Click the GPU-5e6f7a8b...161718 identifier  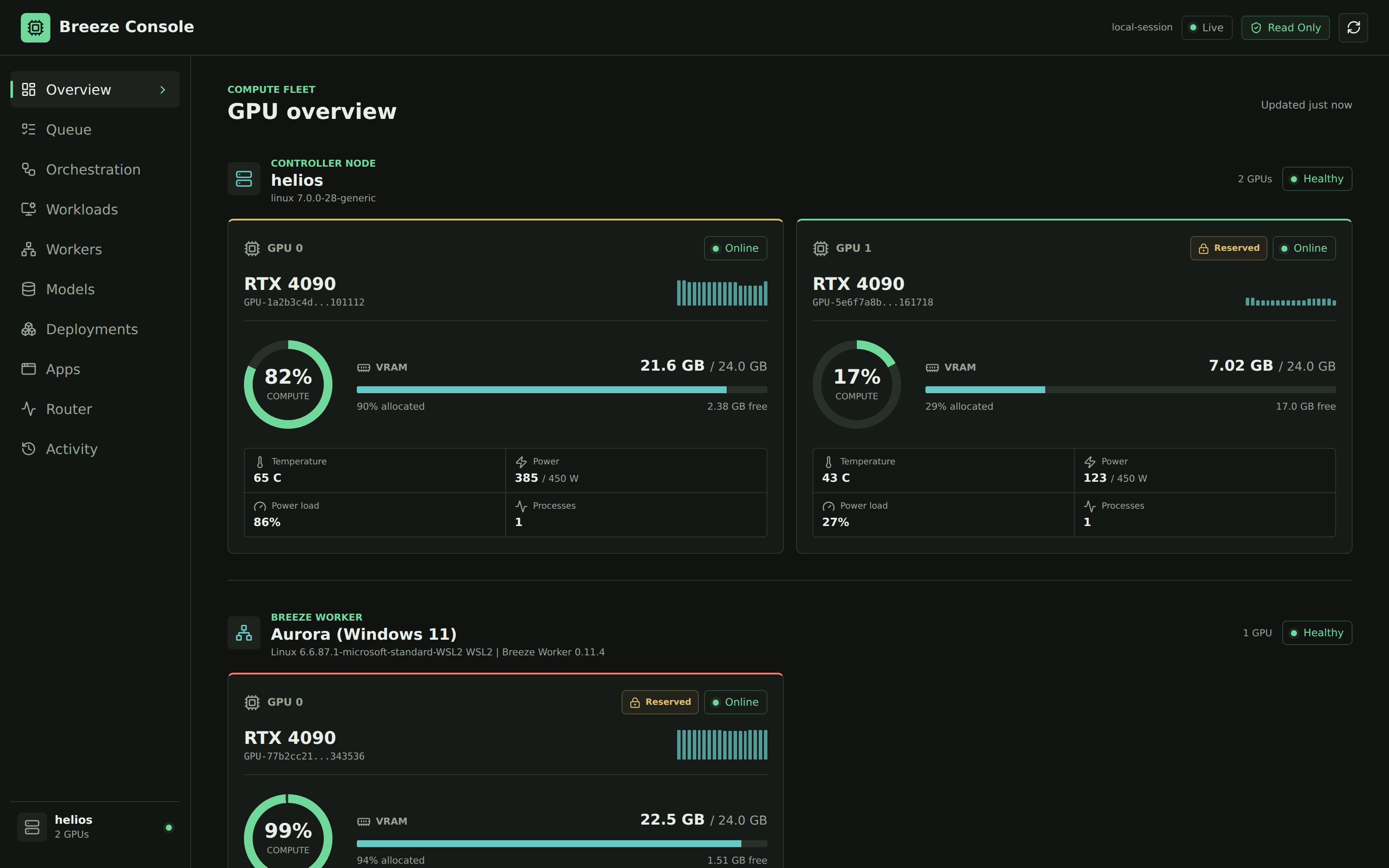[872, 302]
